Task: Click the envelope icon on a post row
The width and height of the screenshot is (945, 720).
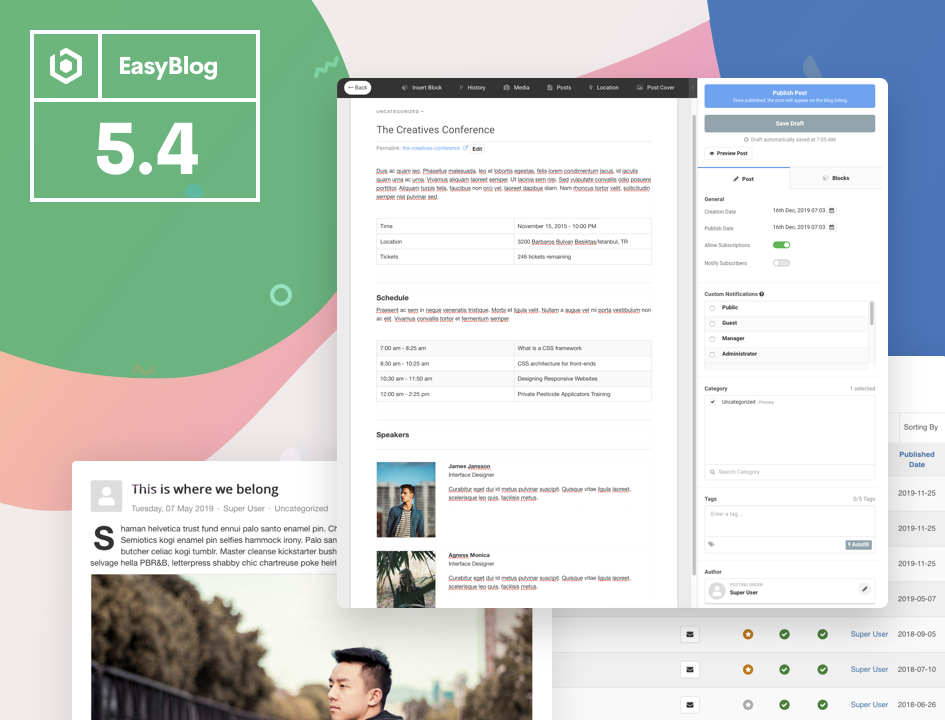Action: click(x=690, y=634)
